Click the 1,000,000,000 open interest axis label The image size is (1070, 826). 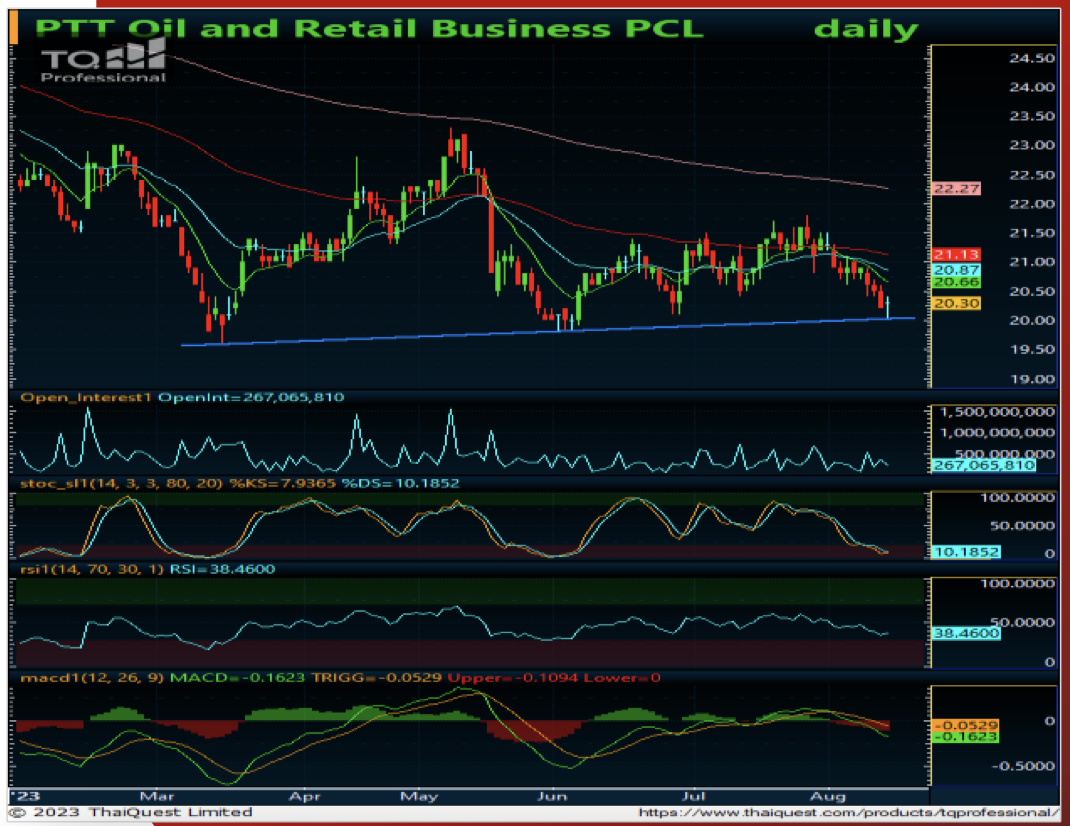[997, 433]
